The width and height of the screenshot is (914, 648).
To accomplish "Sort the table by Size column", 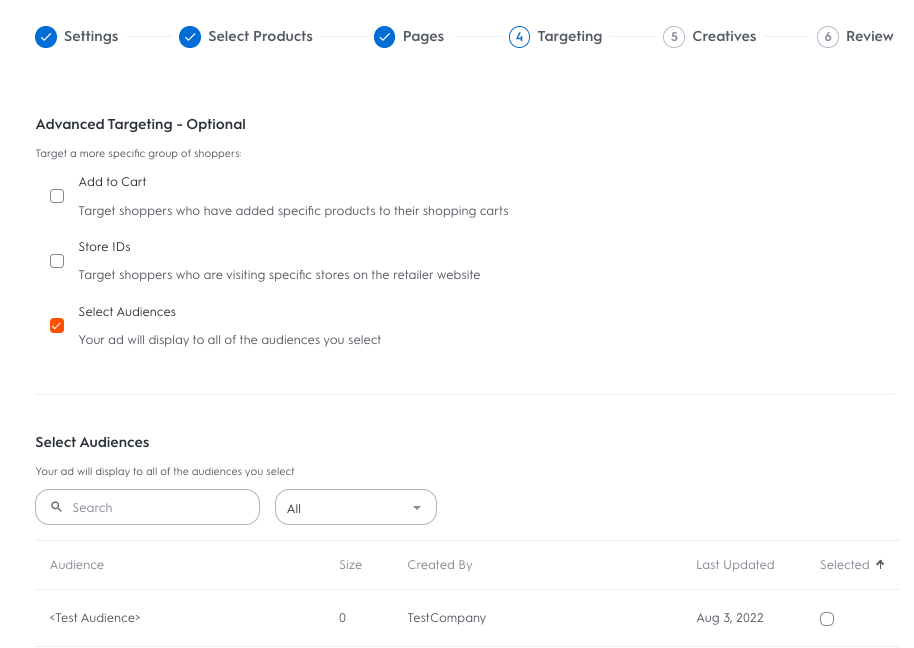I will [350, 565].
